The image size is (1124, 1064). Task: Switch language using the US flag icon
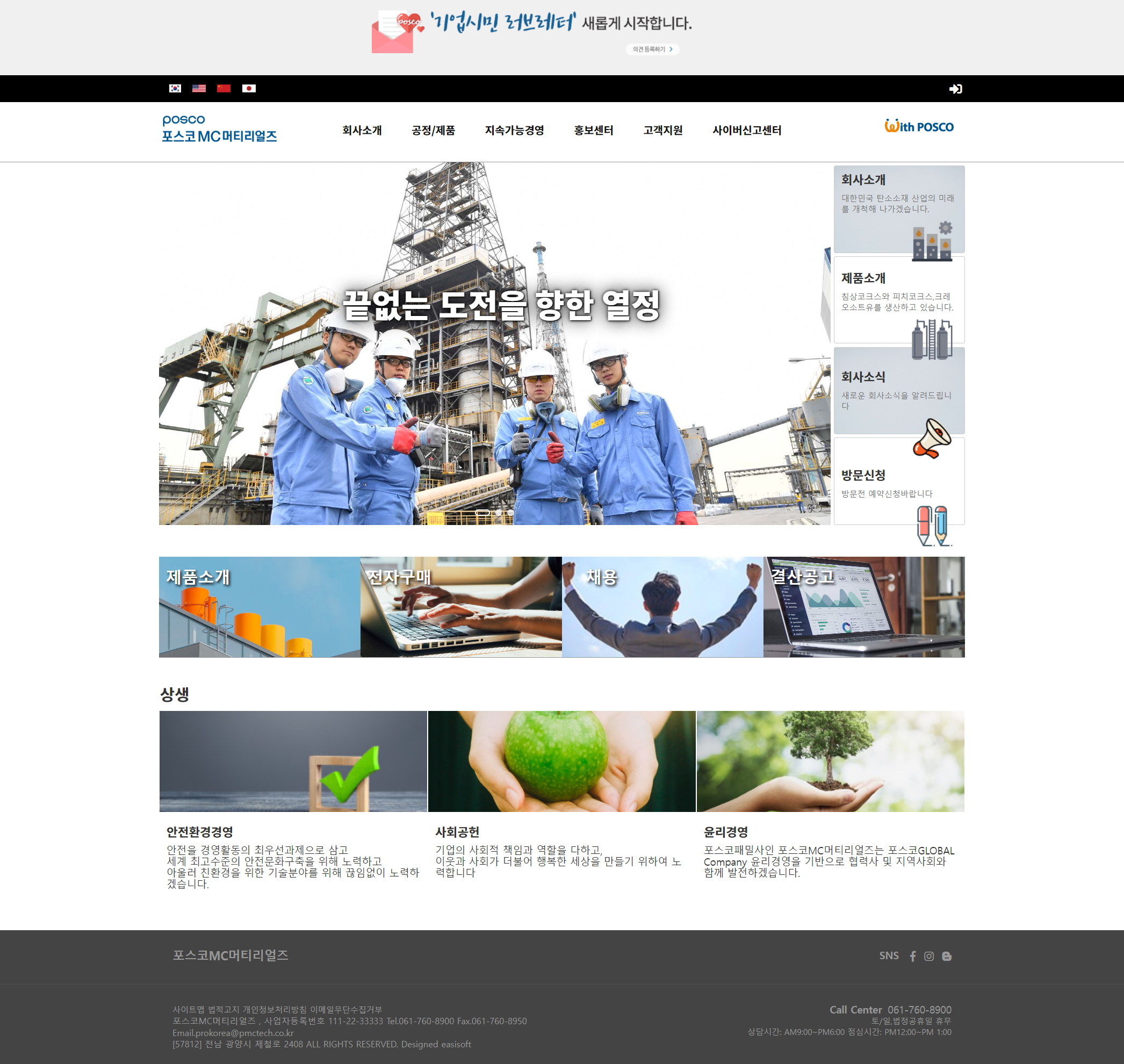point(199,89)
